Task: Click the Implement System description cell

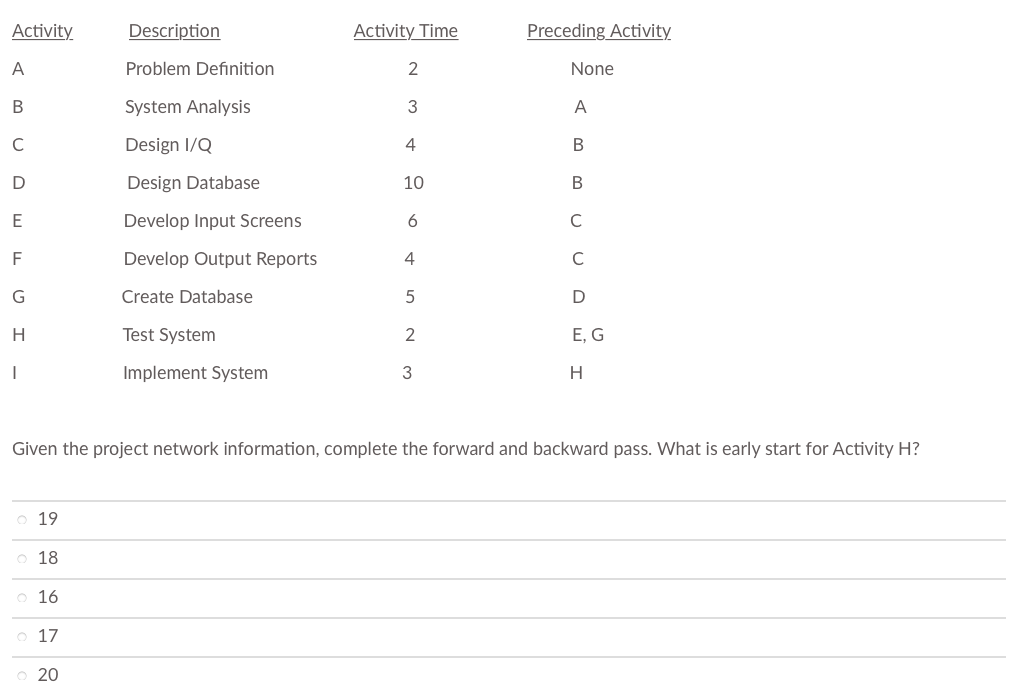Action: coord(195,373)
